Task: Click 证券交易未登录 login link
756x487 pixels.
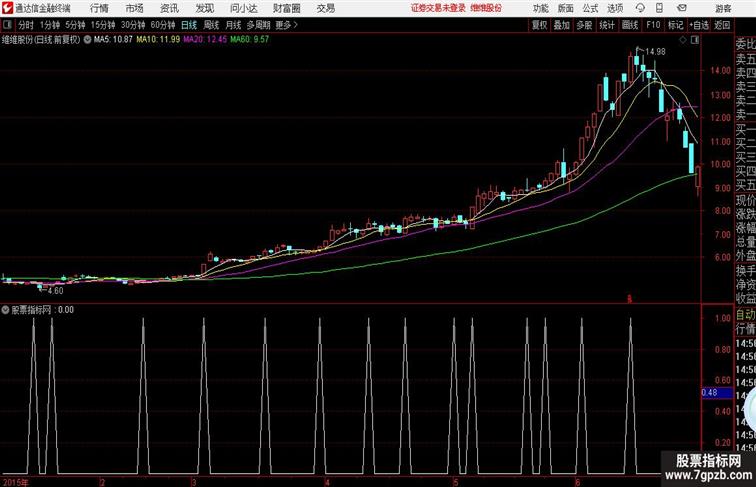Action: coord(438,8)
